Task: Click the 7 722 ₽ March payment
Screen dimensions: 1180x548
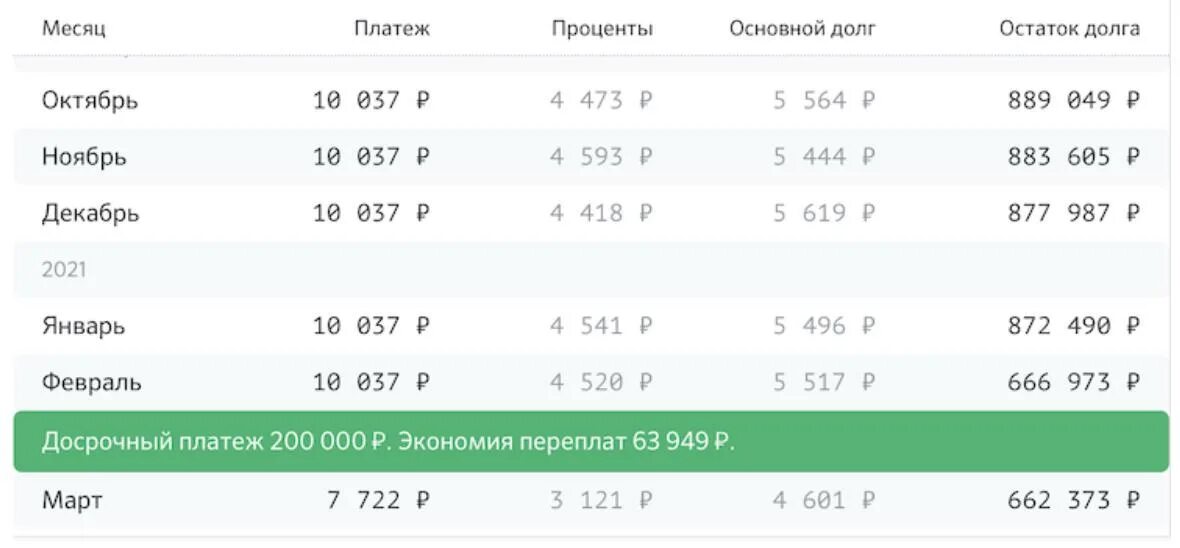Action: coord(378,501)
